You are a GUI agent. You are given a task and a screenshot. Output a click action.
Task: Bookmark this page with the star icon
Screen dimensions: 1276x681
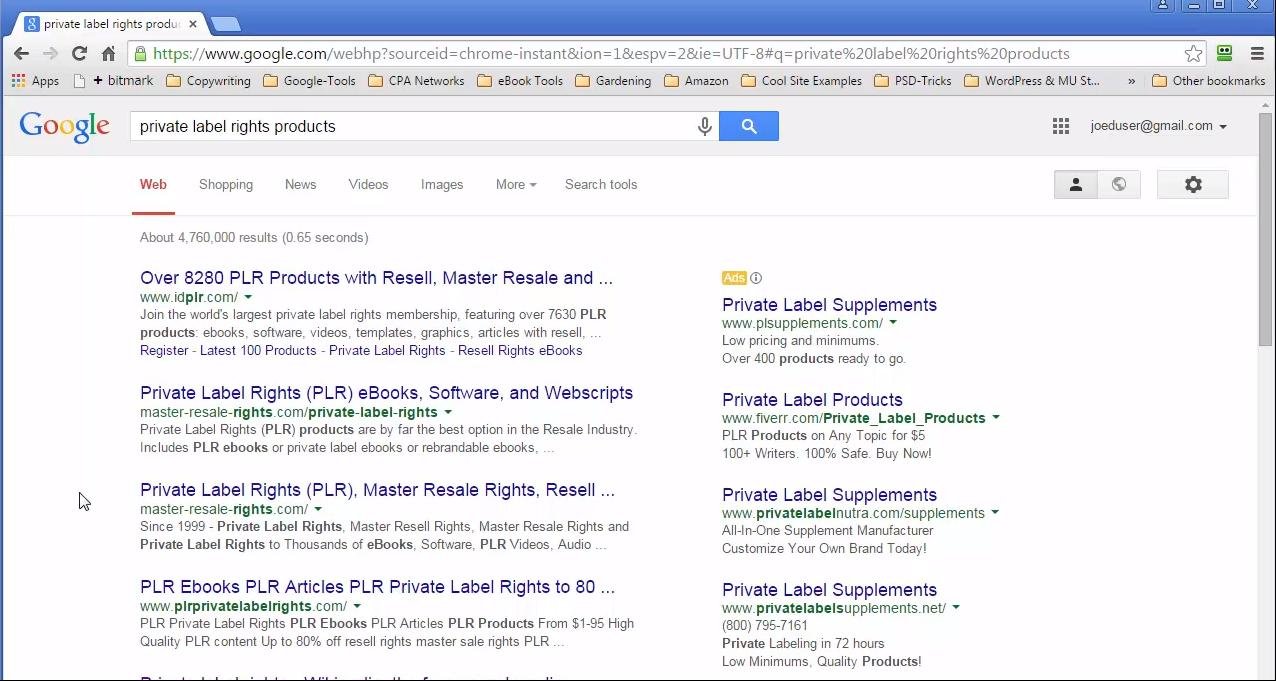click(x=1193, y=54)
